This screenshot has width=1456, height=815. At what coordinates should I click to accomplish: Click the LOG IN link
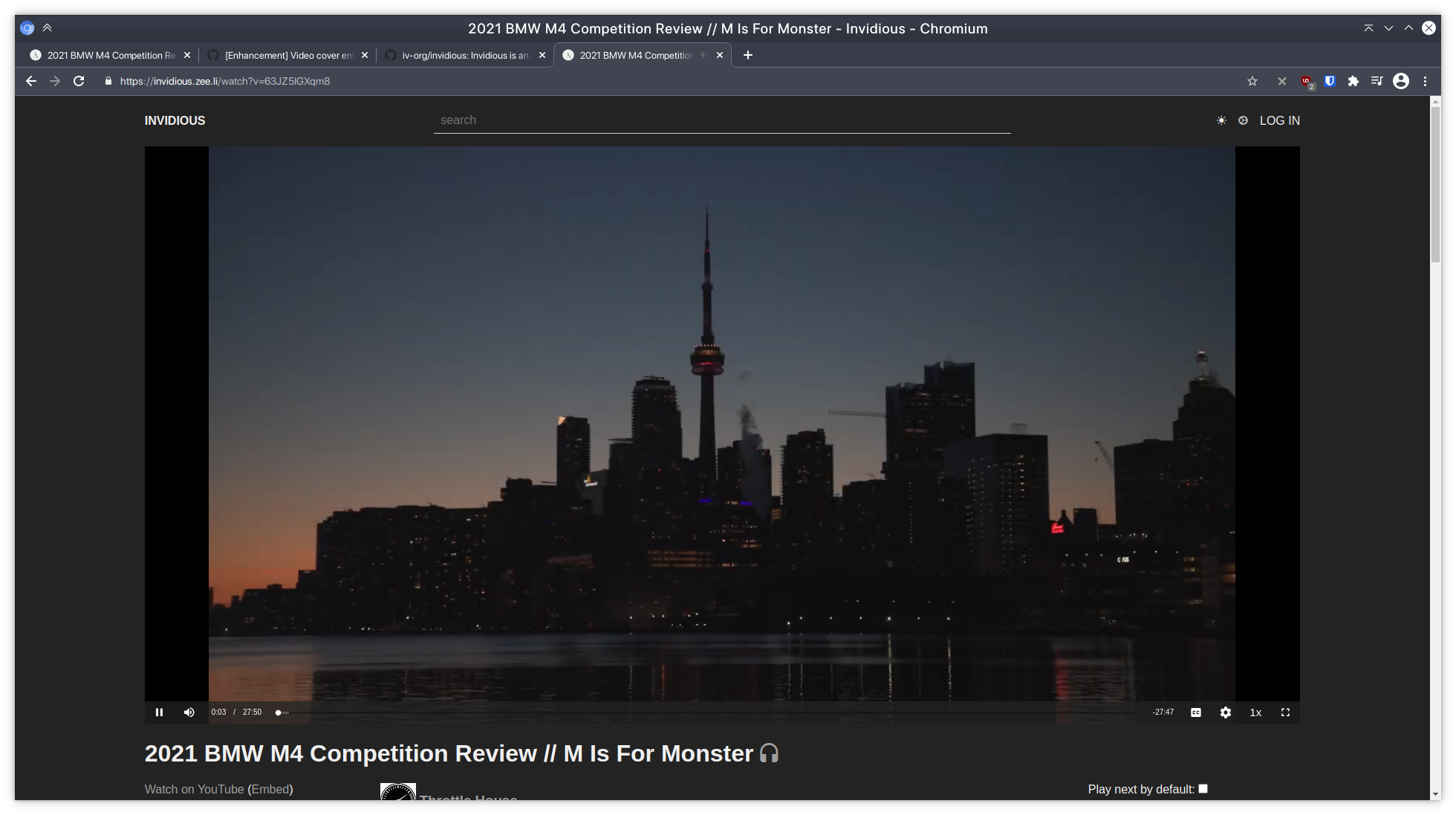[1279, 120]
